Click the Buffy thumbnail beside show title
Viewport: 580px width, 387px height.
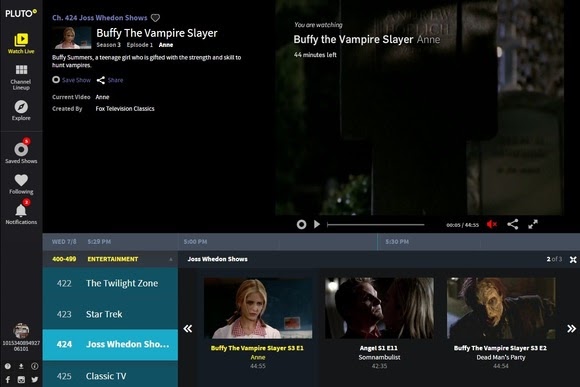[x=72, y=38]
